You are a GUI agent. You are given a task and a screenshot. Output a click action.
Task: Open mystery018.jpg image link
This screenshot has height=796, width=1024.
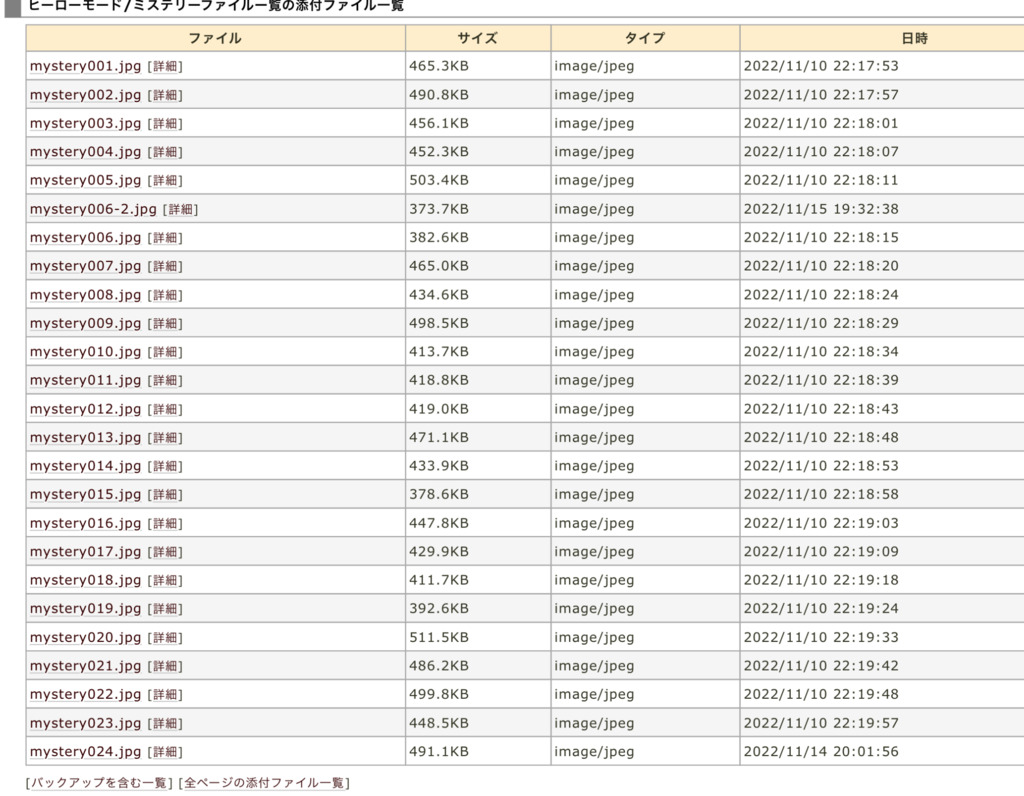[x=85, y=581]
